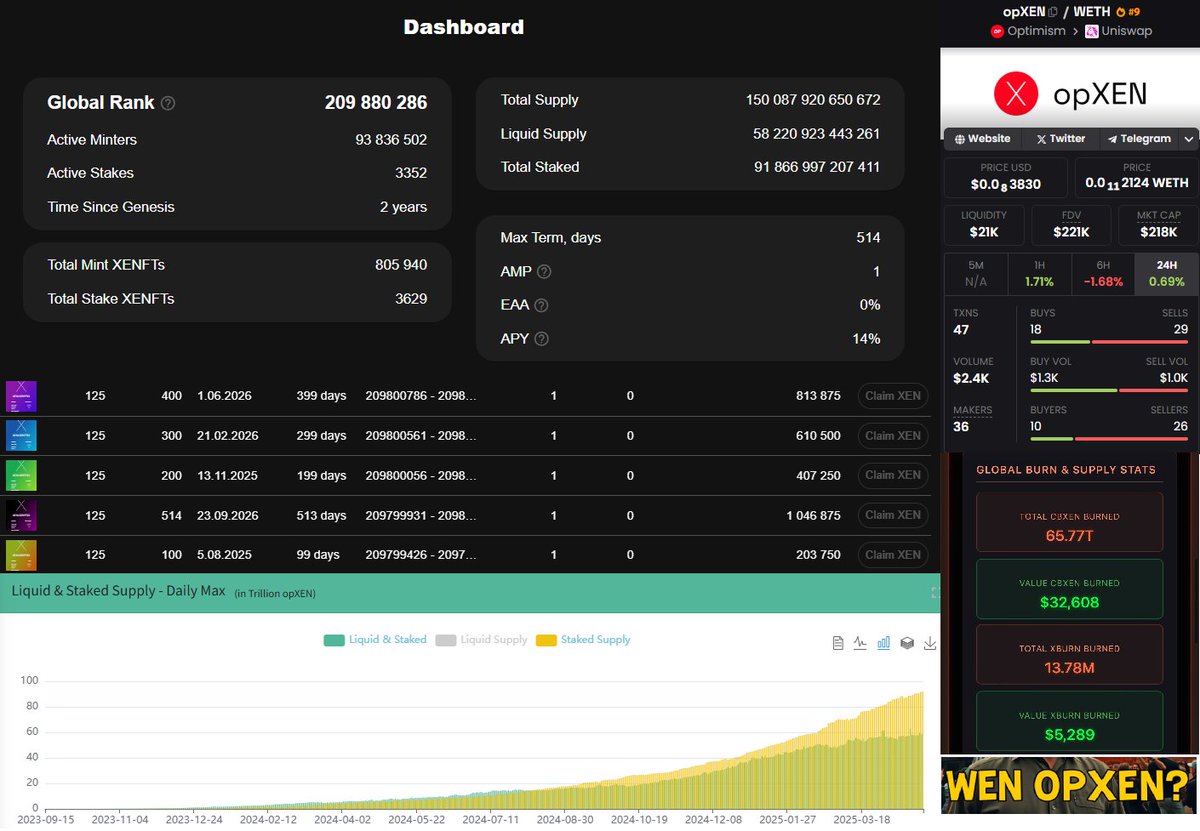Click the VOLUME $2.4K stat

973,371
